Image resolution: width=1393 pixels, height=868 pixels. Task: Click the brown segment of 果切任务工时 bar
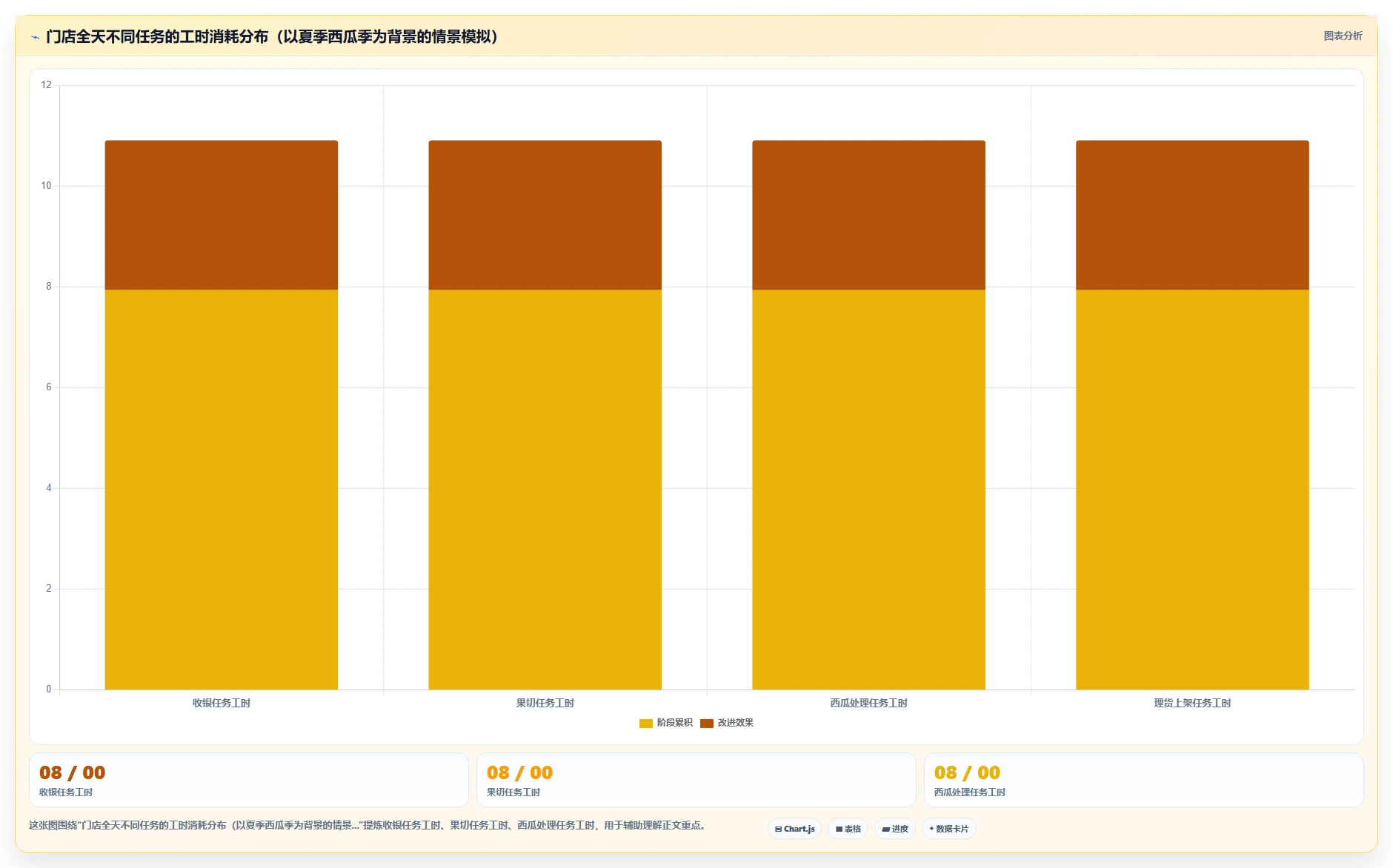545,215
